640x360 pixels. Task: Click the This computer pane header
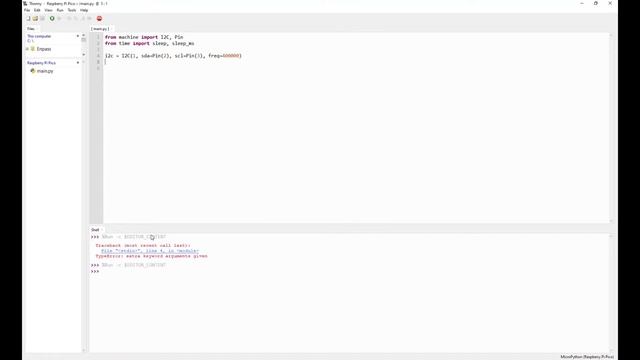39,36
